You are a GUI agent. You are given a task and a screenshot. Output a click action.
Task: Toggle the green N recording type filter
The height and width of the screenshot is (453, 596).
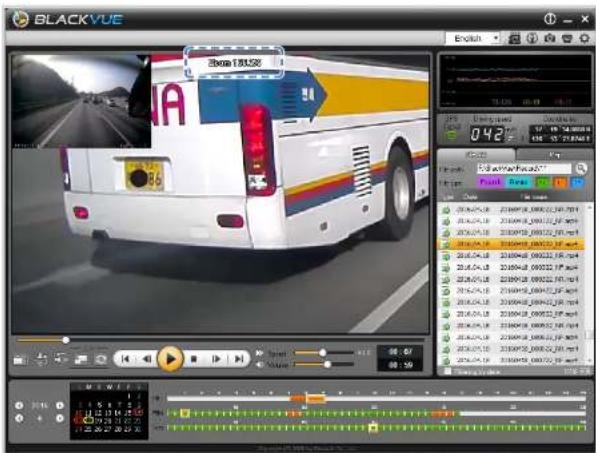click(542, 182)
